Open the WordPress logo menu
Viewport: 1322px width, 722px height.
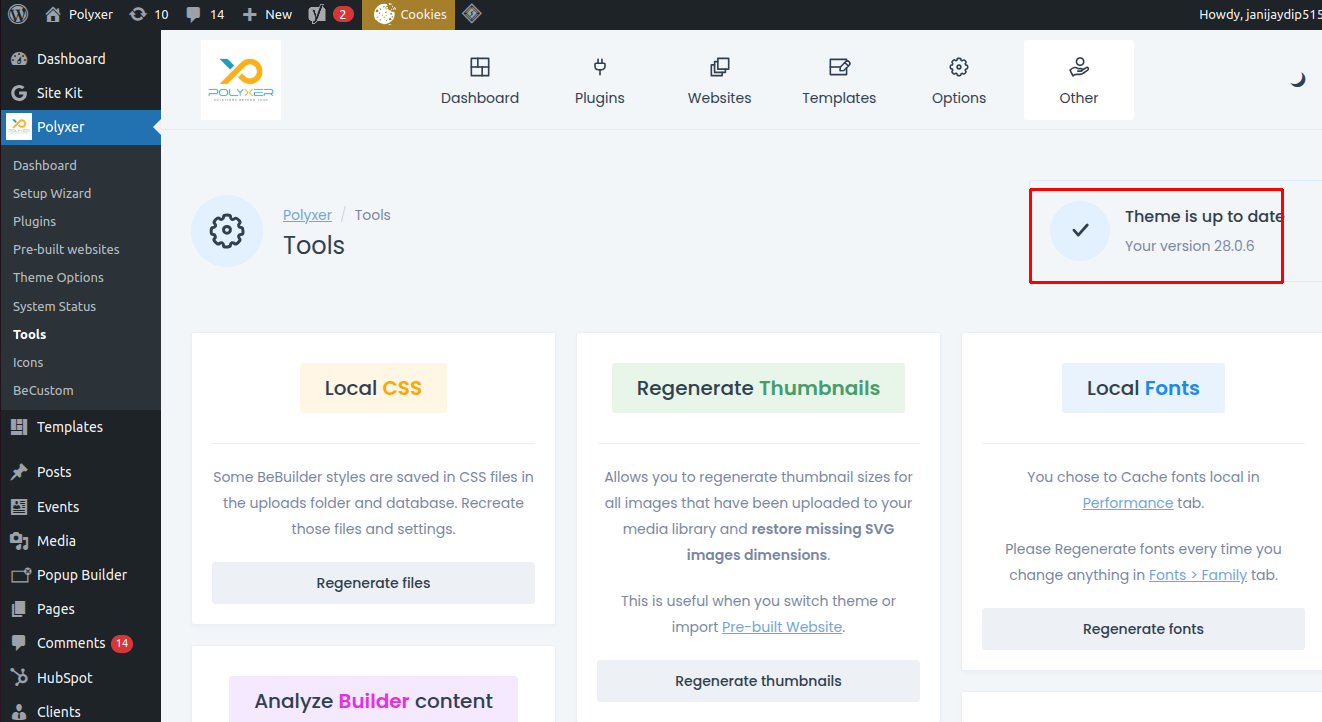[18, 14]
